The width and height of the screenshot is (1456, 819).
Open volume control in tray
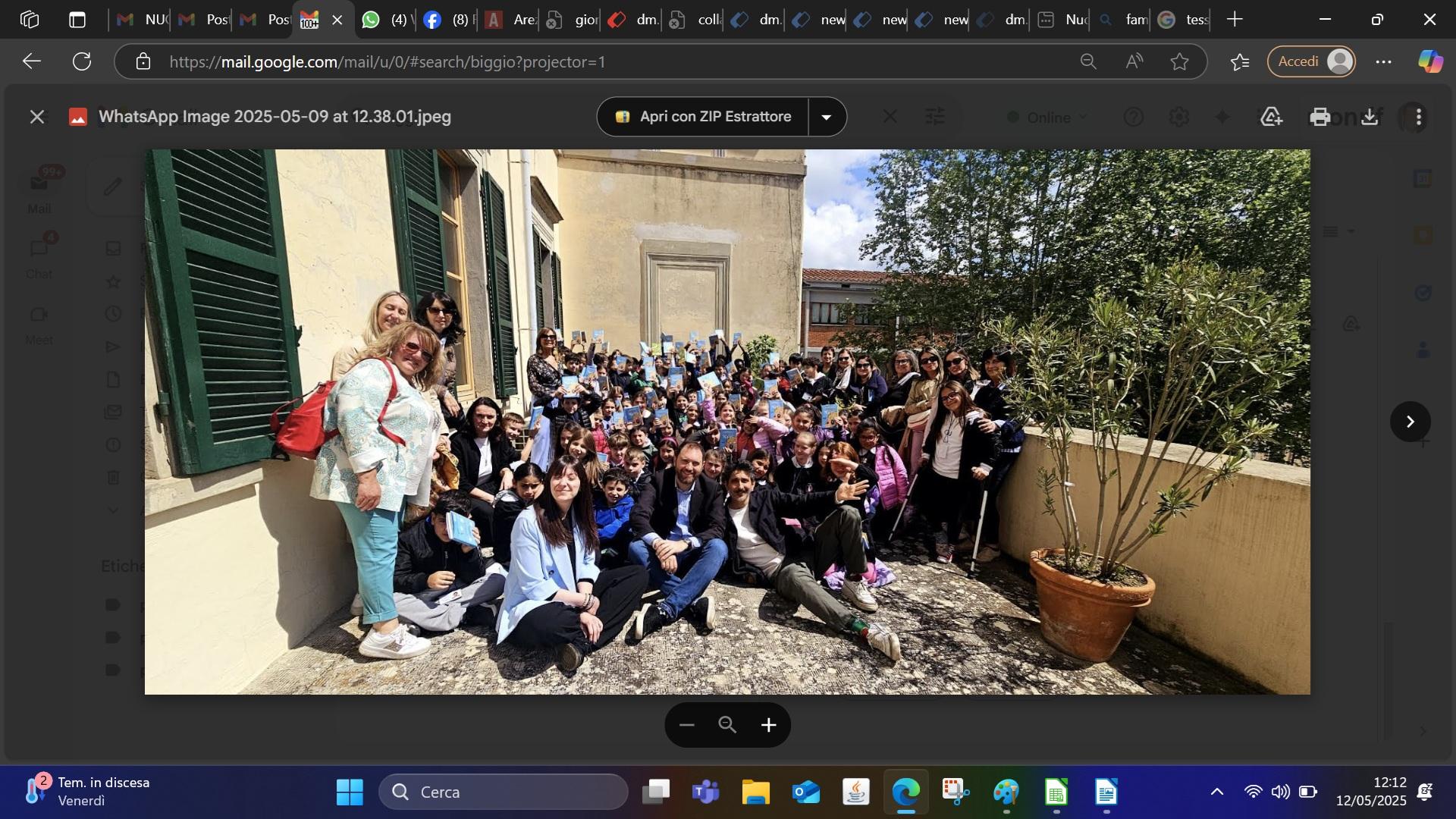[1280, 792]
